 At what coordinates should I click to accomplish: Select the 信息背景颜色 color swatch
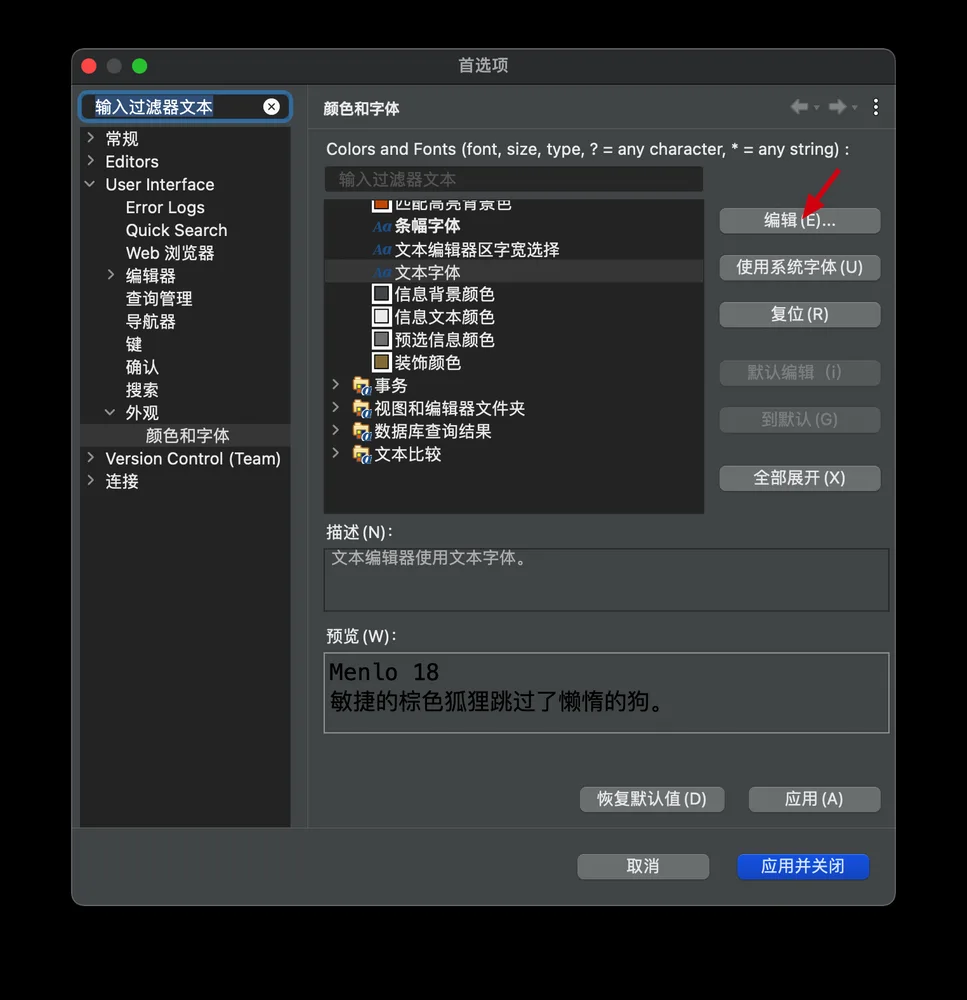tap(381, 294)
